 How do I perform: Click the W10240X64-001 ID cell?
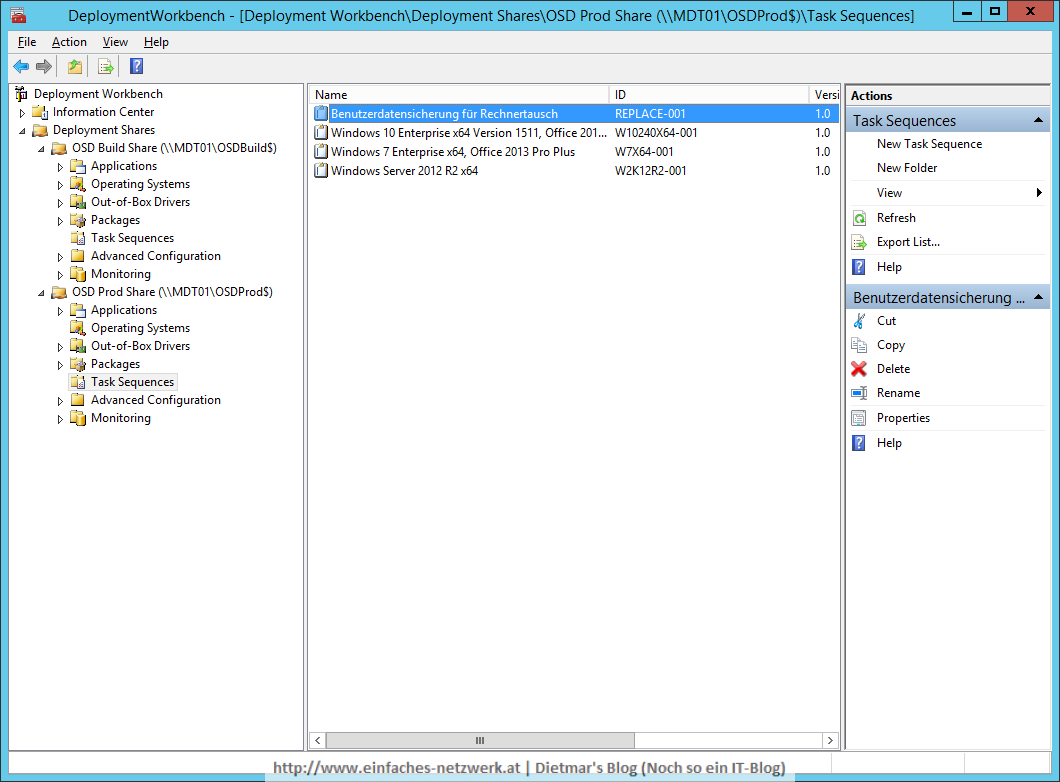pos(656,133)
